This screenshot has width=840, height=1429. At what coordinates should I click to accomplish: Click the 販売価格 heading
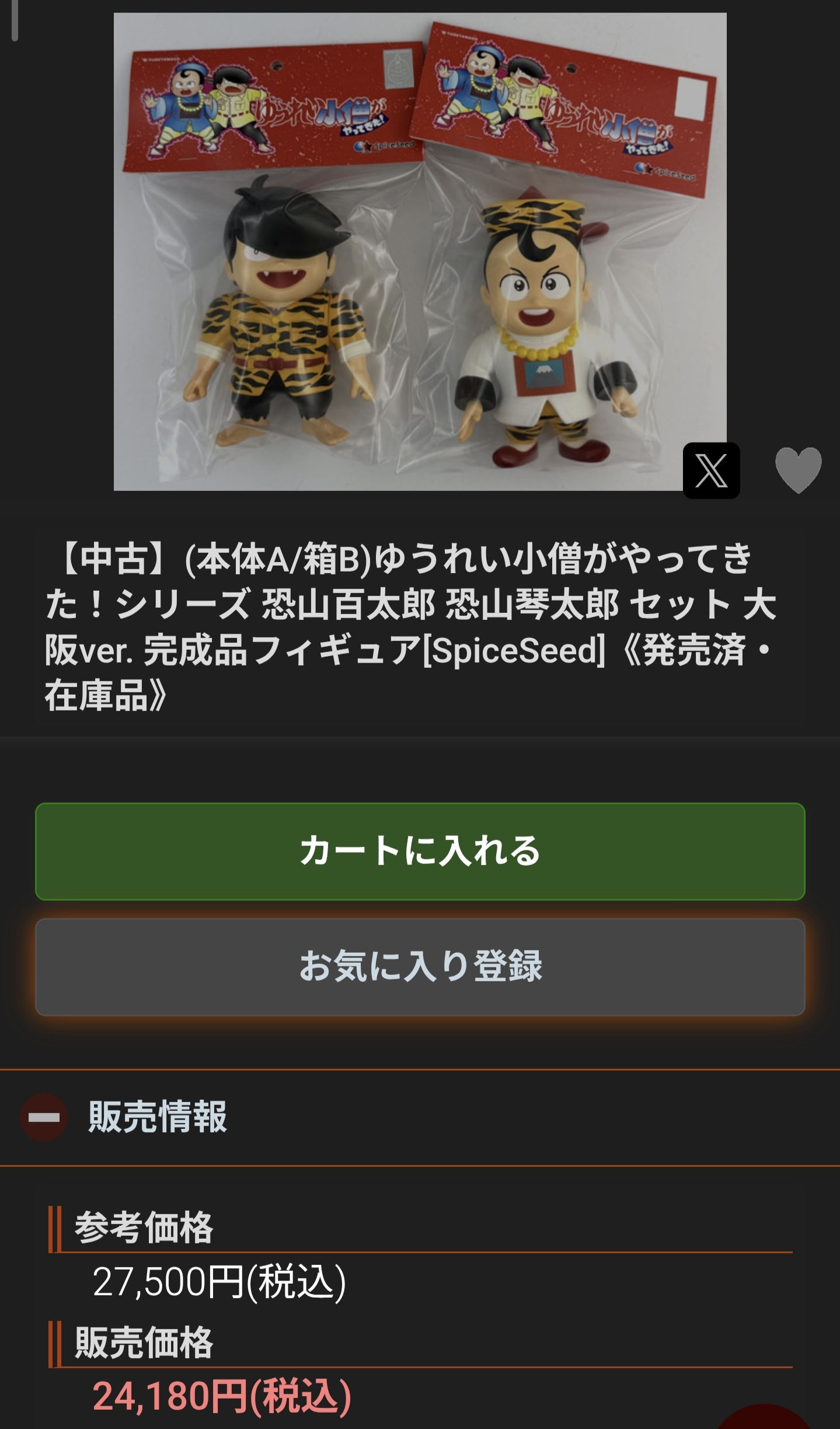(144, 1342)
